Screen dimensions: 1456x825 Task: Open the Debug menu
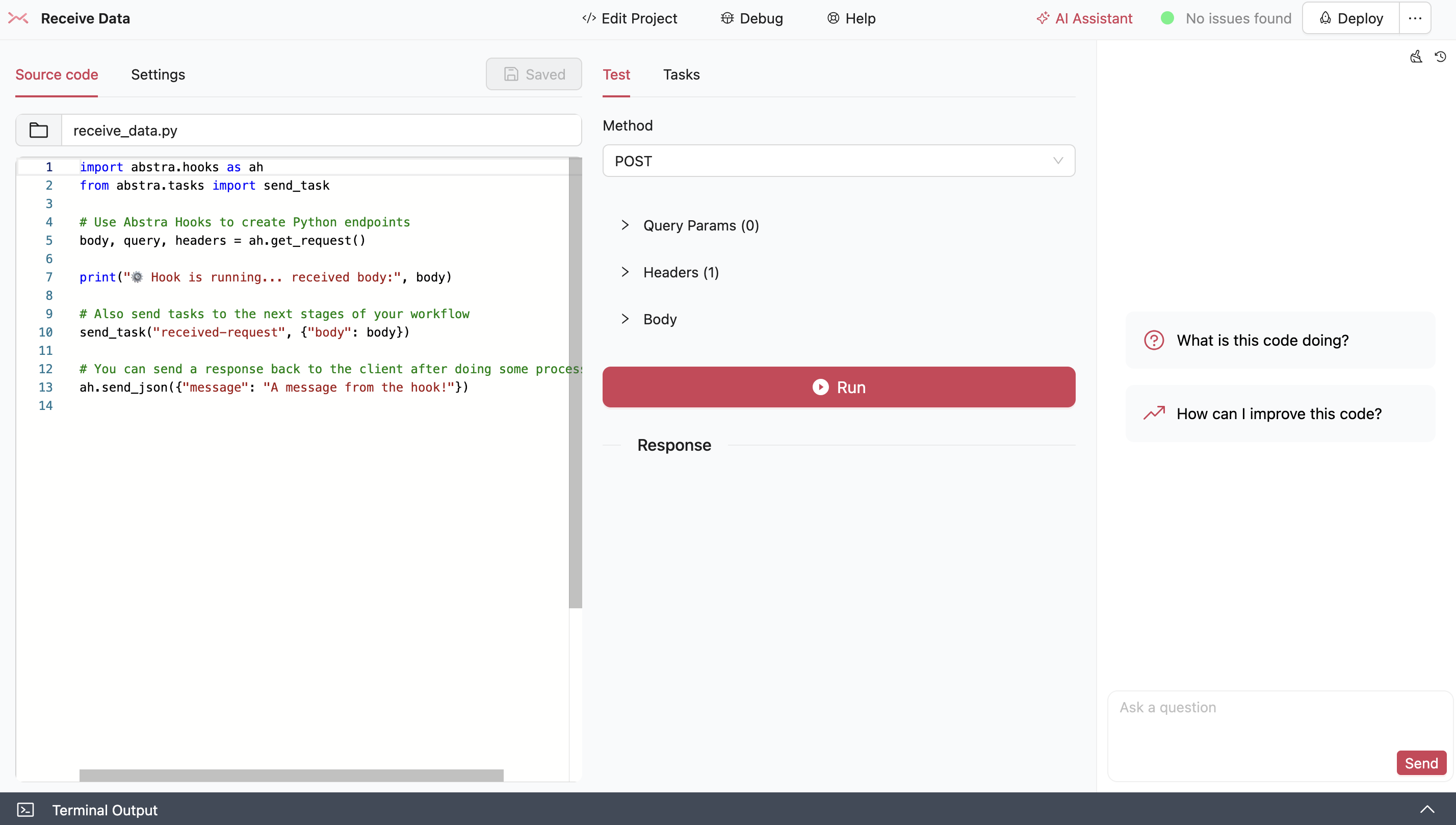click(x=752, y=18)
